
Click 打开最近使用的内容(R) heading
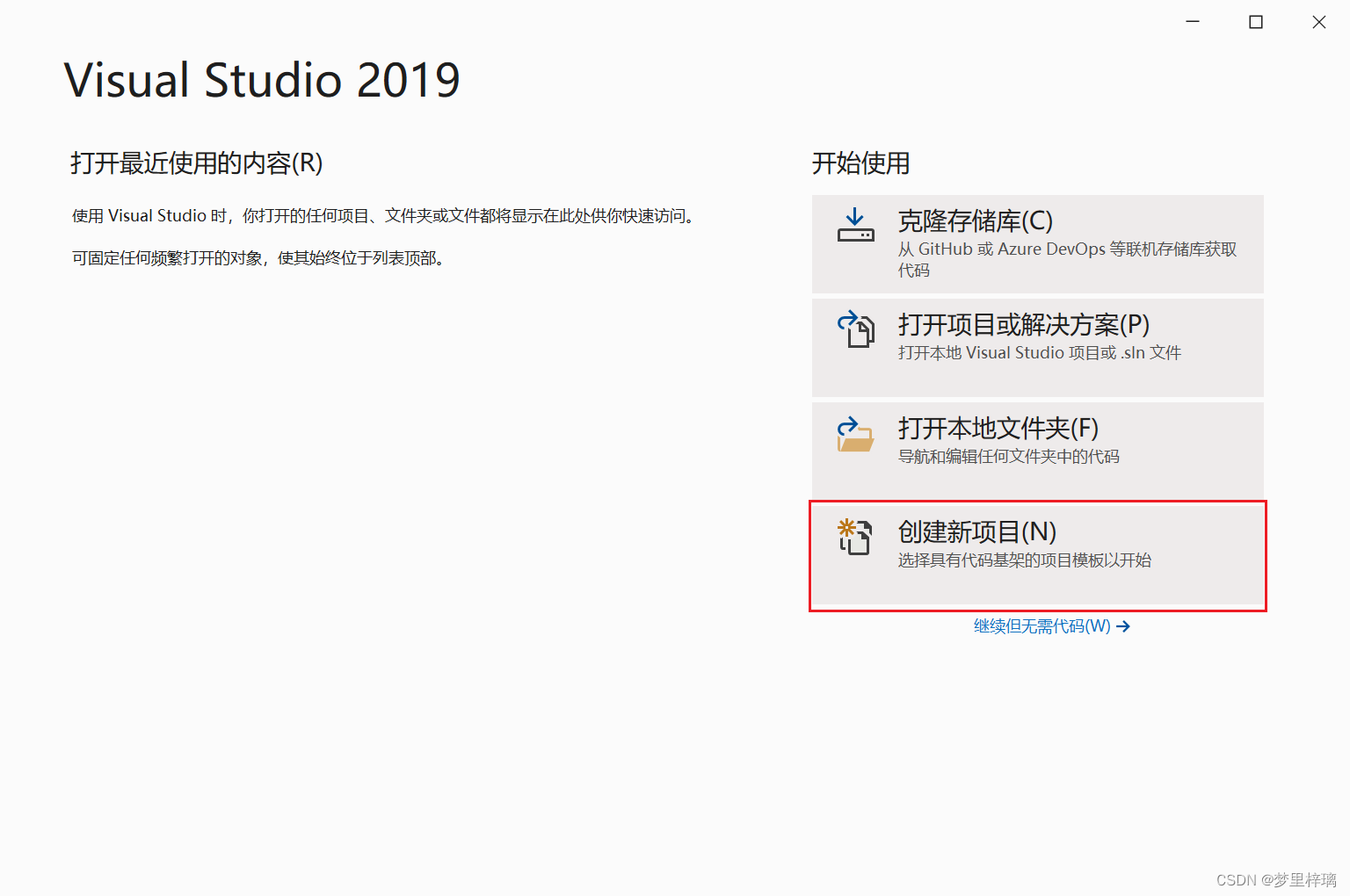[197, 163]
